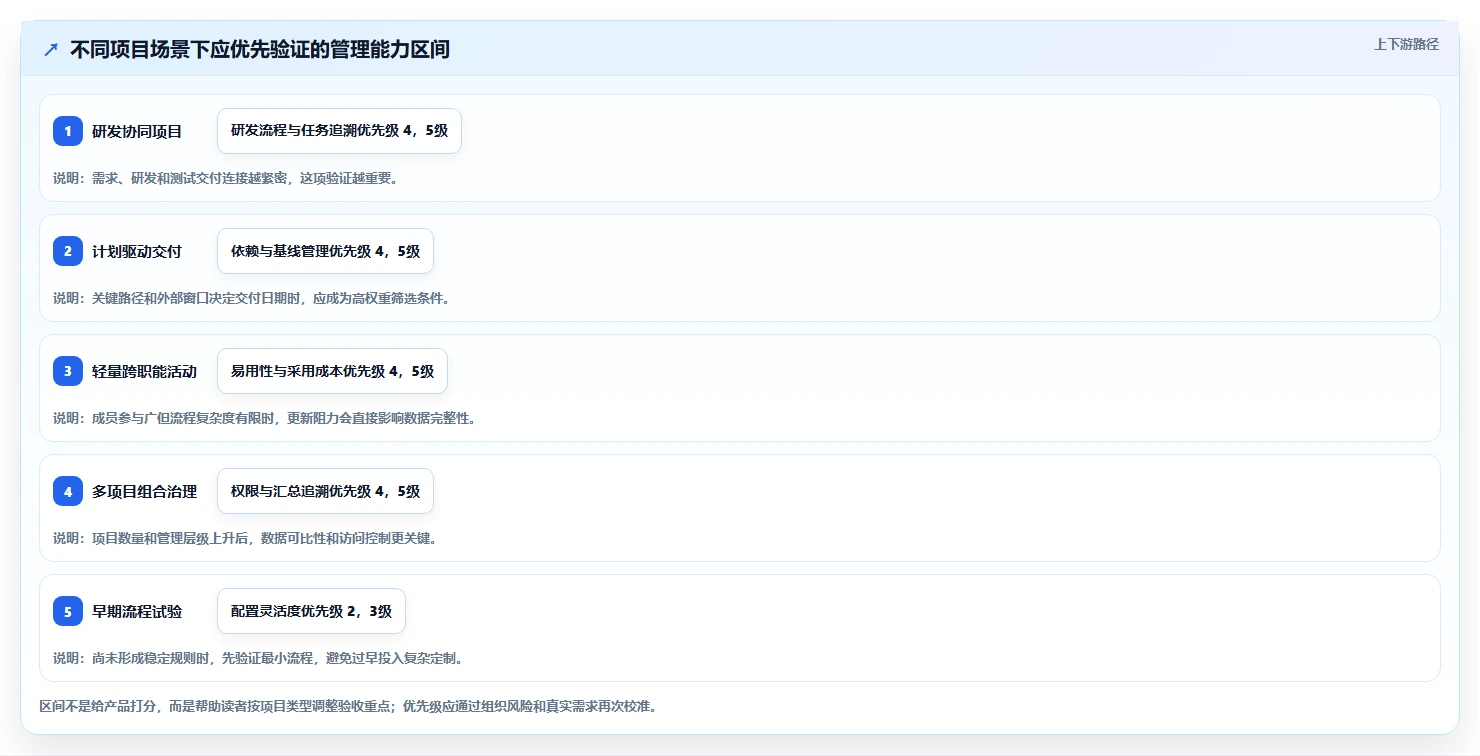
Task: Click the note starting 说明：成员参与广但流程复杂度
Action: [x=265, y=418]
